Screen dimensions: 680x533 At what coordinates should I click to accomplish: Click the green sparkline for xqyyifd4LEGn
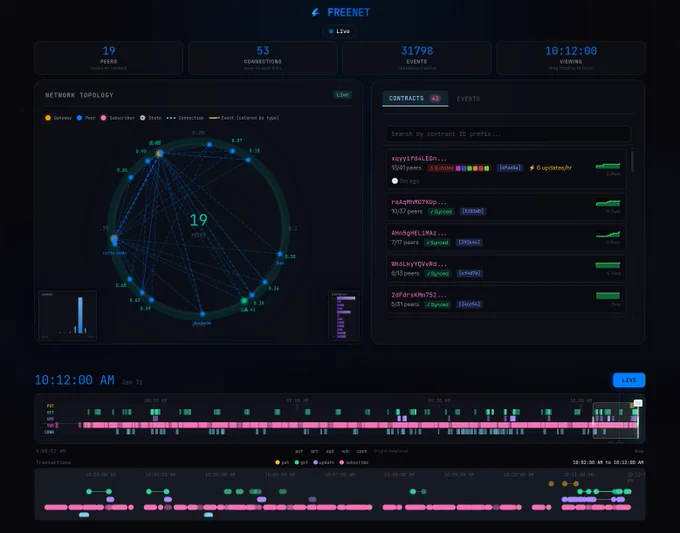pos(608,166)
